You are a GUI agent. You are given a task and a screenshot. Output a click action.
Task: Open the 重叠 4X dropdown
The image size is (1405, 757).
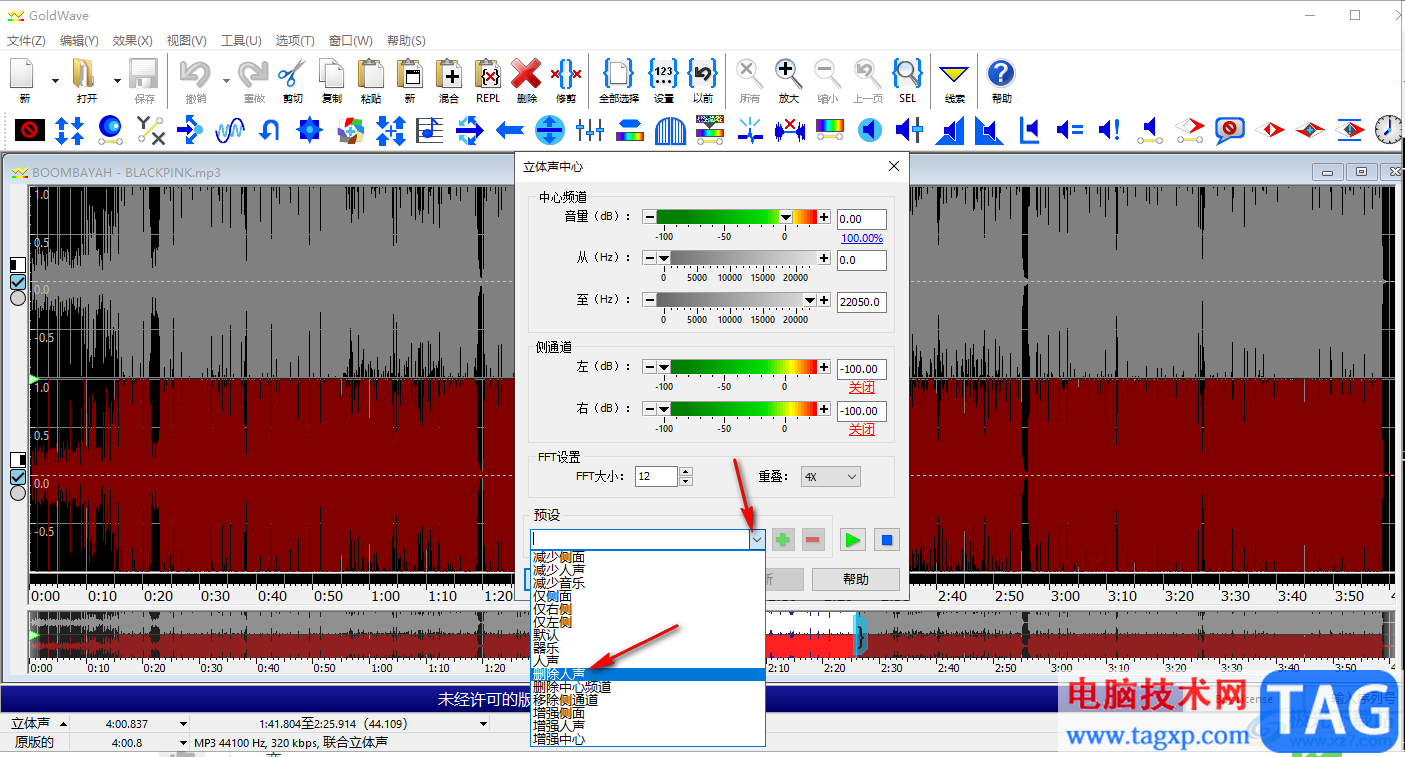(830, 477)
